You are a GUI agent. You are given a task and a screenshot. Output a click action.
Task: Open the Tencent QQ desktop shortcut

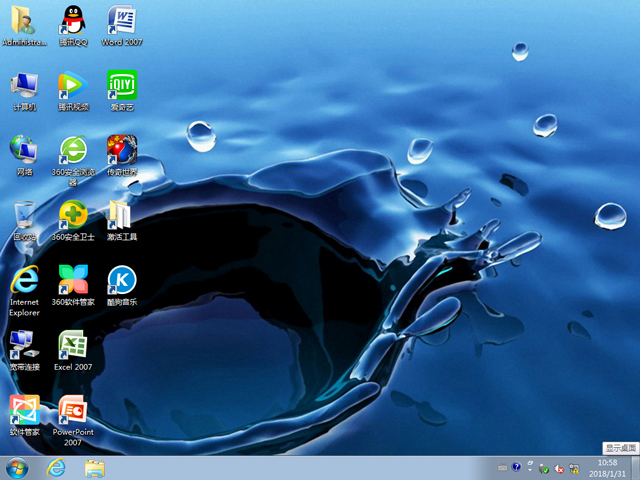click(72, 20)
